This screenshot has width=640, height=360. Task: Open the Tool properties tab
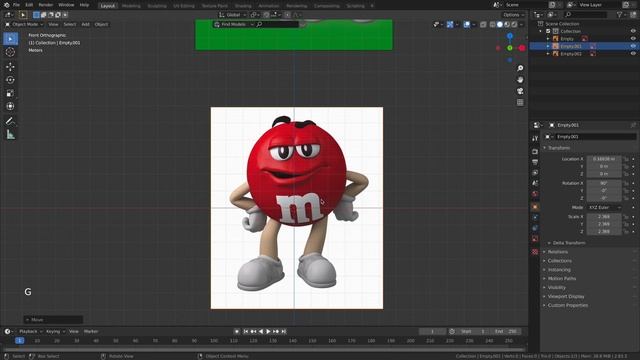click(x=535, y=139)
